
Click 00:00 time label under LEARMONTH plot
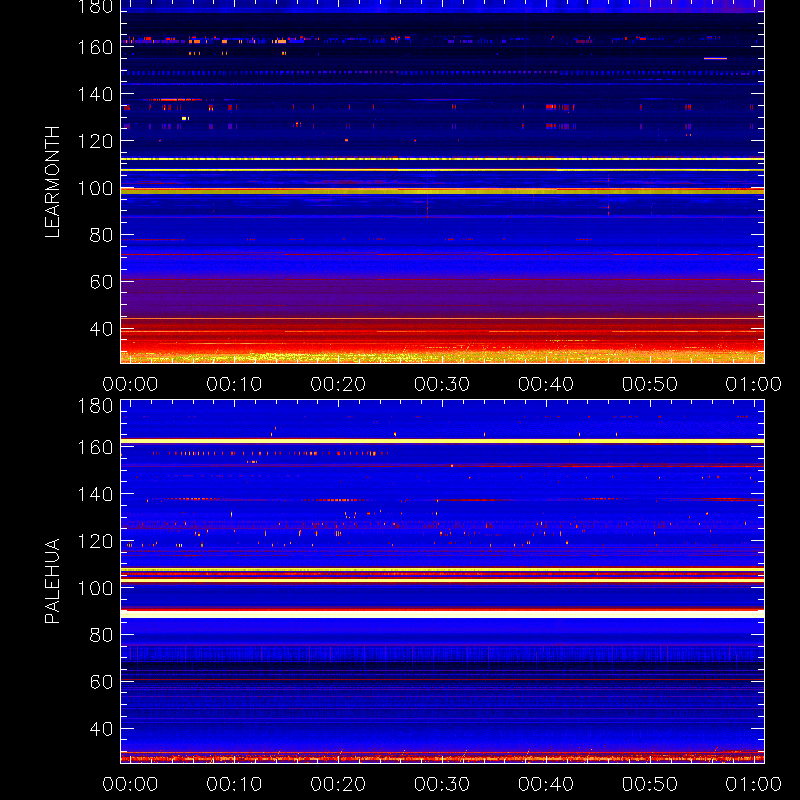(x=130, y=384)
